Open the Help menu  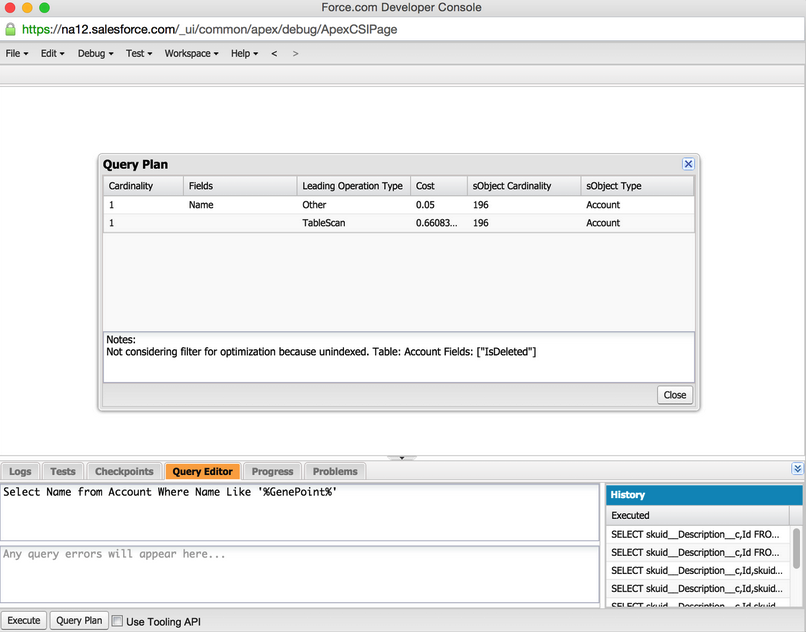244,53
